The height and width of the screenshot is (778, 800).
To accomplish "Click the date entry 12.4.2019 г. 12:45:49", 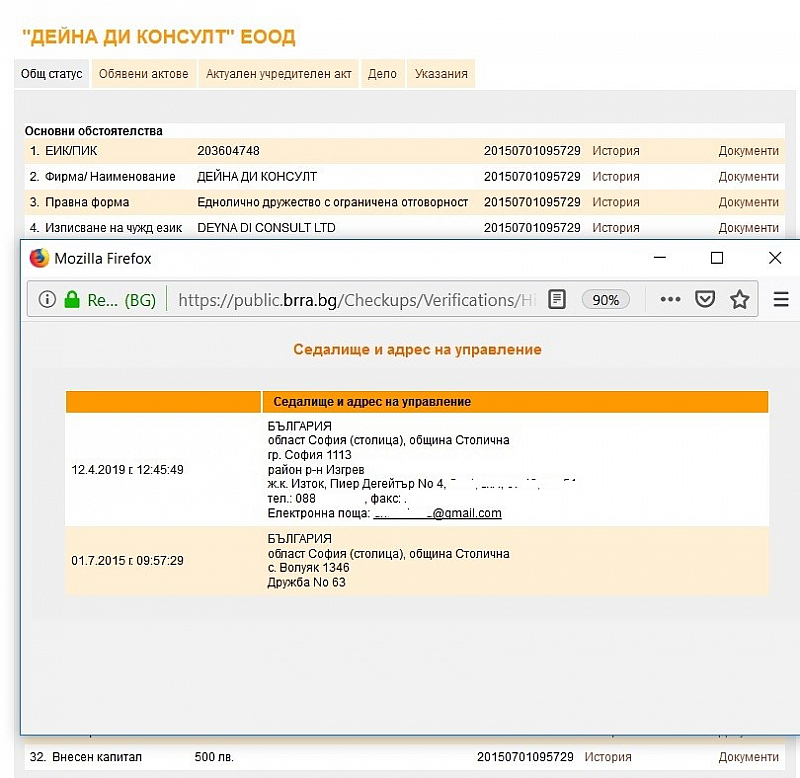I will [128, 469].
